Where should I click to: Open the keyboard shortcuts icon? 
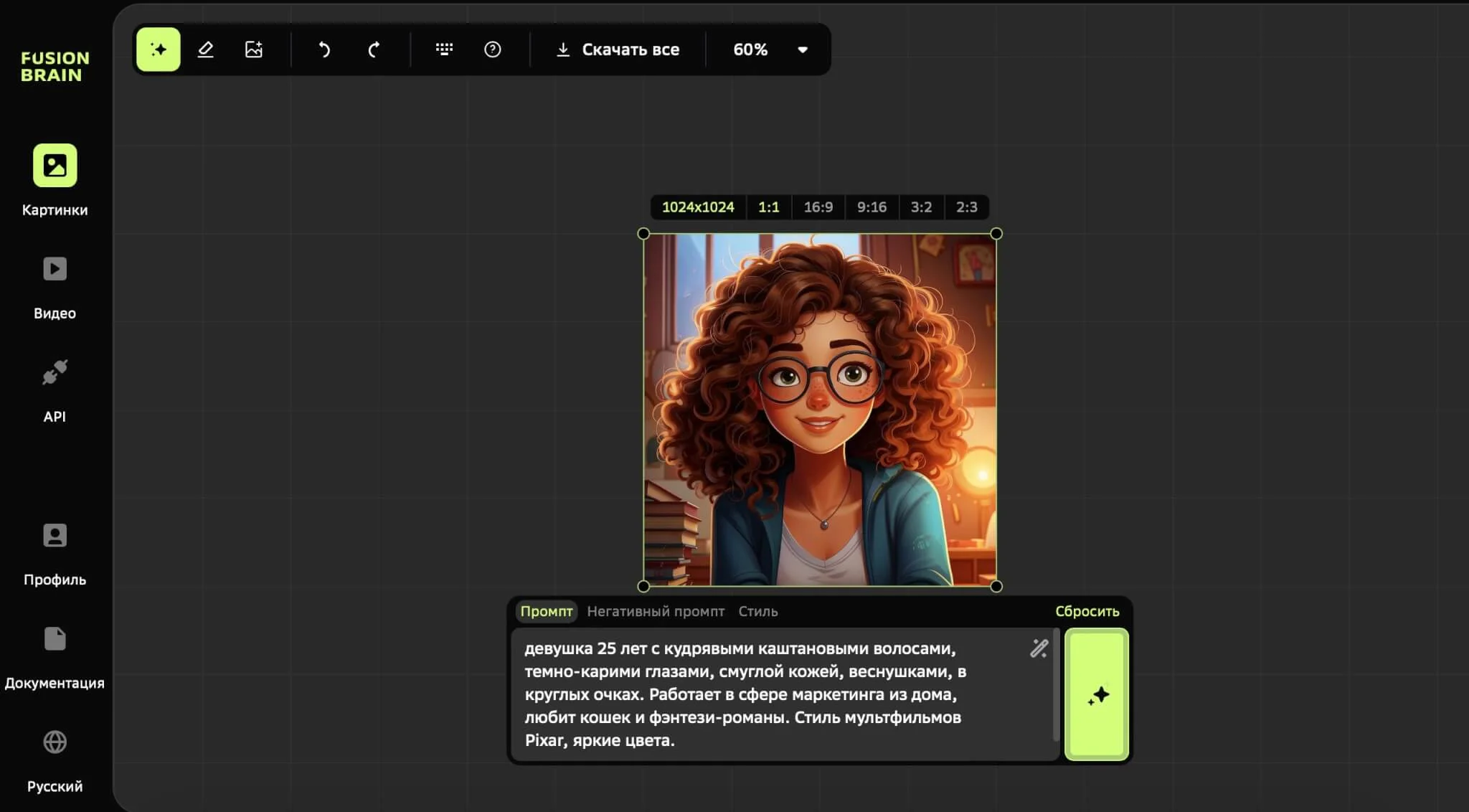(x=444, y=49)
